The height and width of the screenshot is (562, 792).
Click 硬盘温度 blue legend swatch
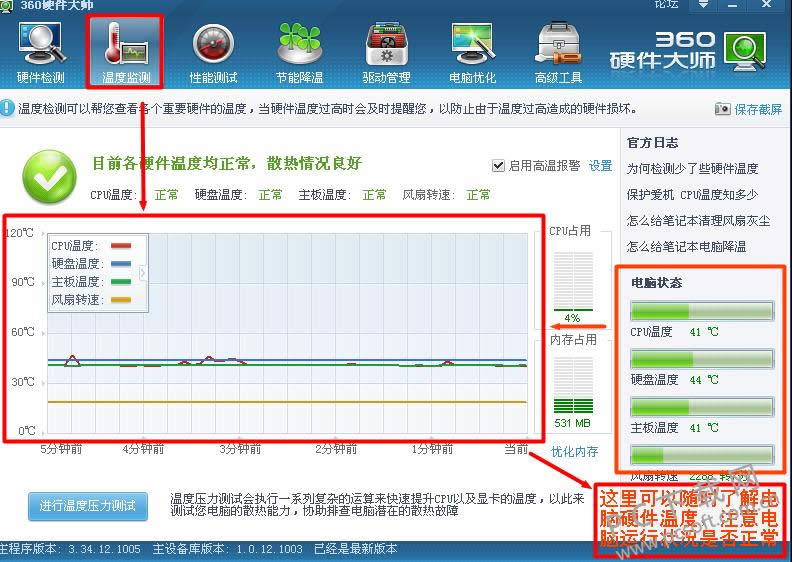[x=121, y=264]
